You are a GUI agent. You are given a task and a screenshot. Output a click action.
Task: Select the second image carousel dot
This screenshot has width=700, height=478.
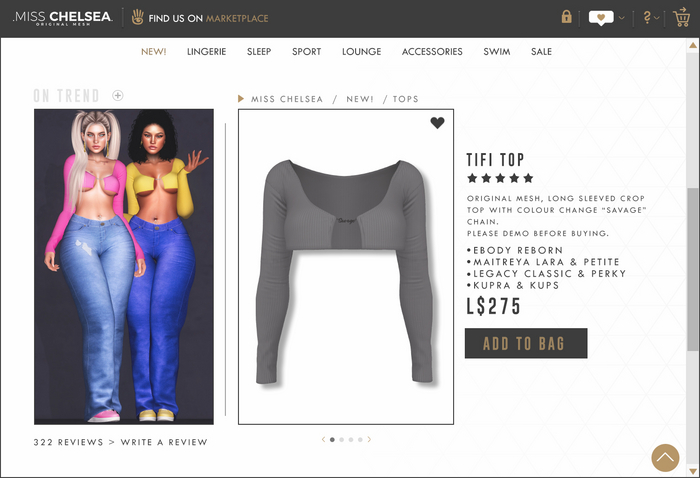point(342,440)
